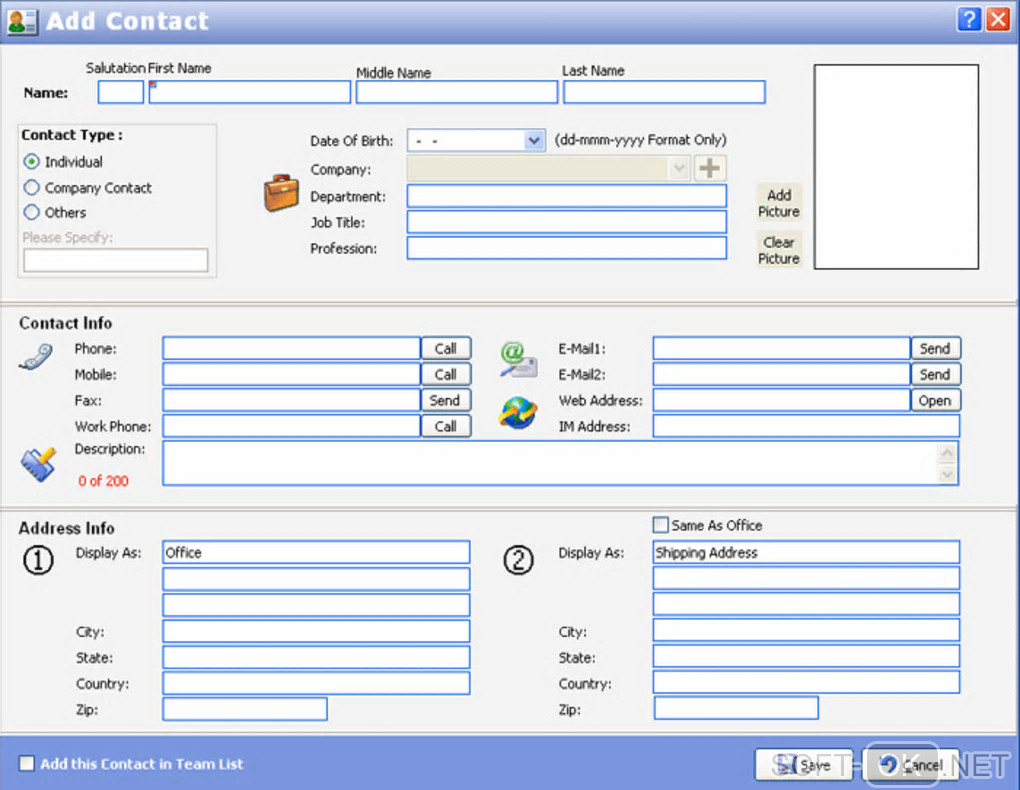Click the Please Specify input field
Screen dimensions: 1020x790
tap(116, 260)
